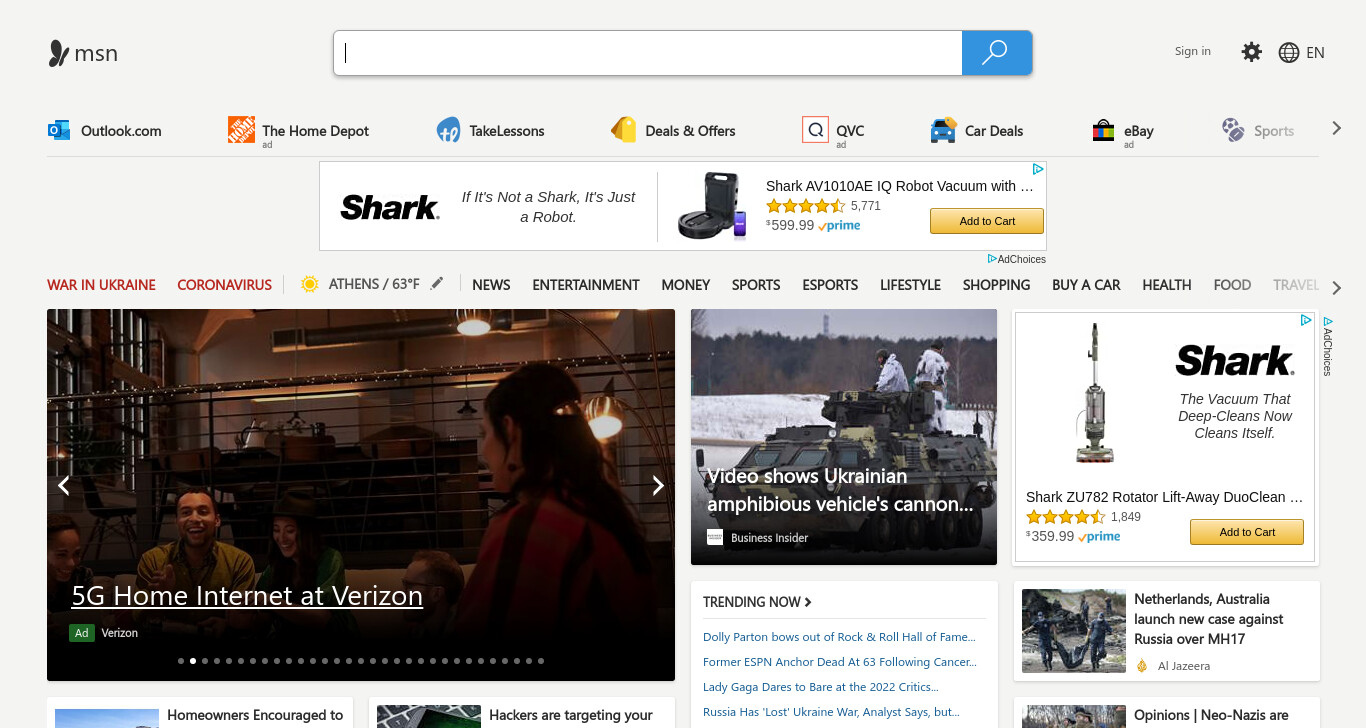Image resolution: width=1366 pixels, height=728 pixels.
Task: Select the second carousel pagination dot
Action: point(193,661)
